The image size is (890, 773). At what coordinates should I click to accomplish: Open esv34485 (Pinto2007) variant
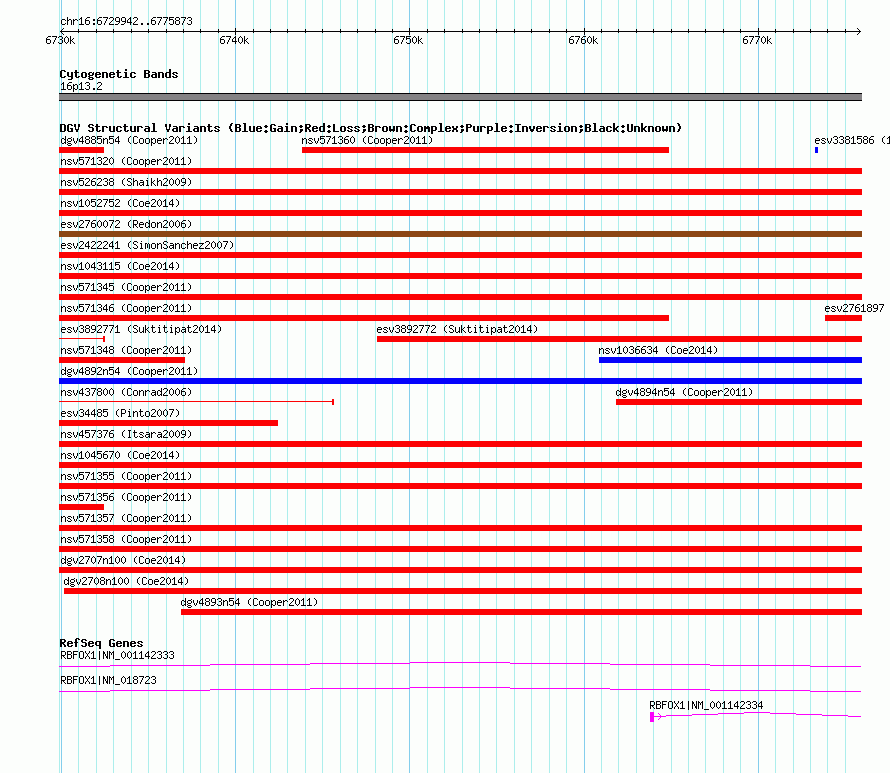point(120,413)
